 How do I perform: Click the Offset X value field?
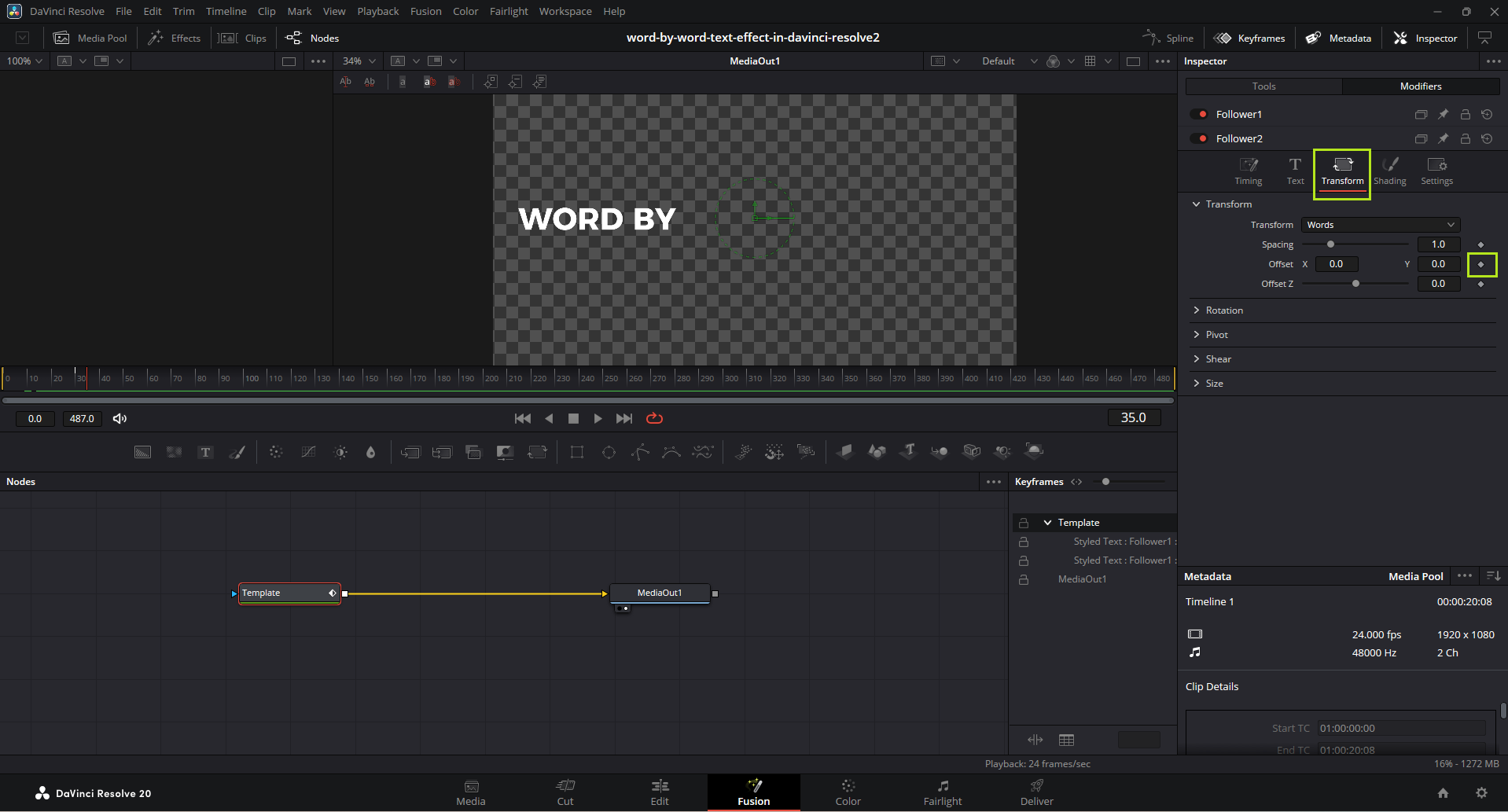click(1336, 264)
